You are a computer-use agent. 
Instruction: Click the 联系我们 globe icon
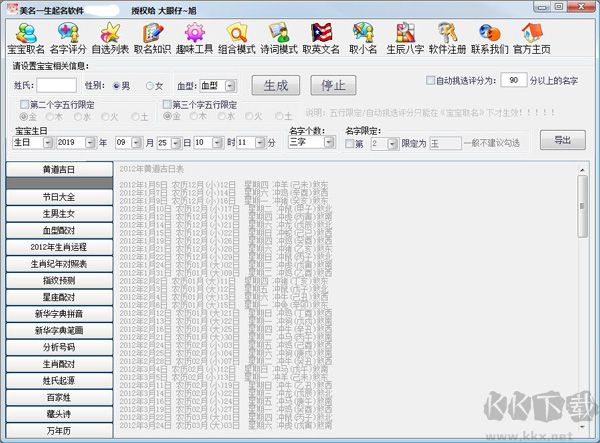(x=489, y=38)
